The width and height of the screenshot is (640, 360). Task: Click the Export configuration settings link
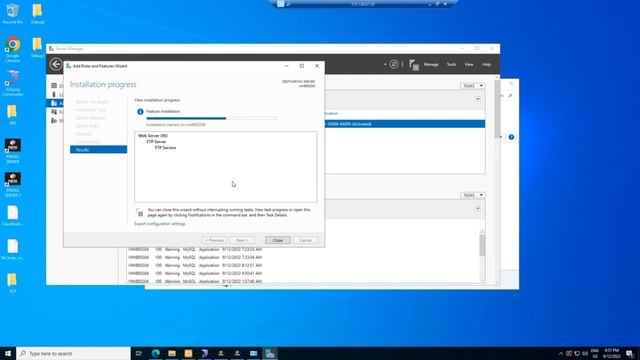160,224
